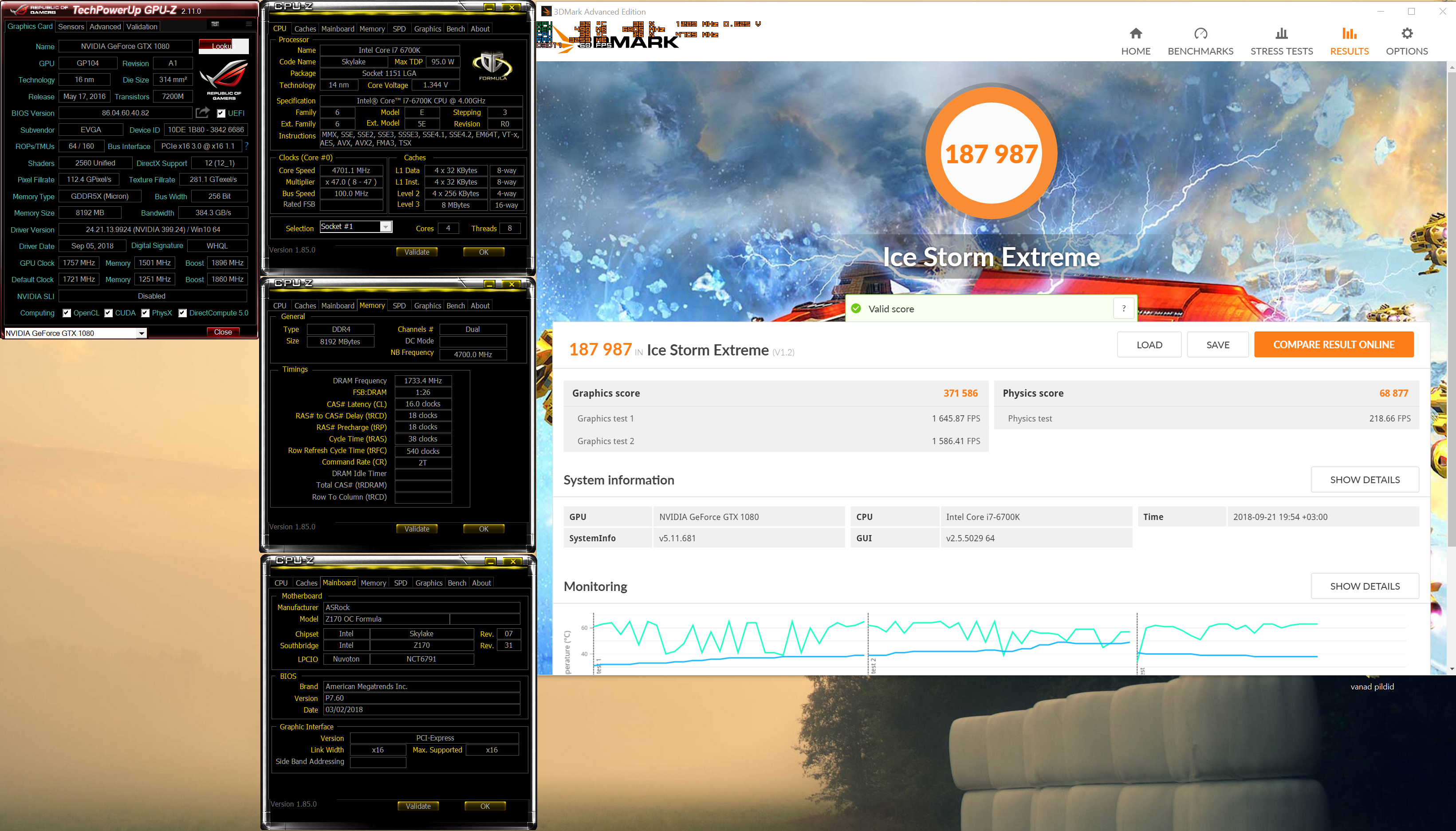Click the Core Speed value 4701.1 MHz

coord(351,171)
